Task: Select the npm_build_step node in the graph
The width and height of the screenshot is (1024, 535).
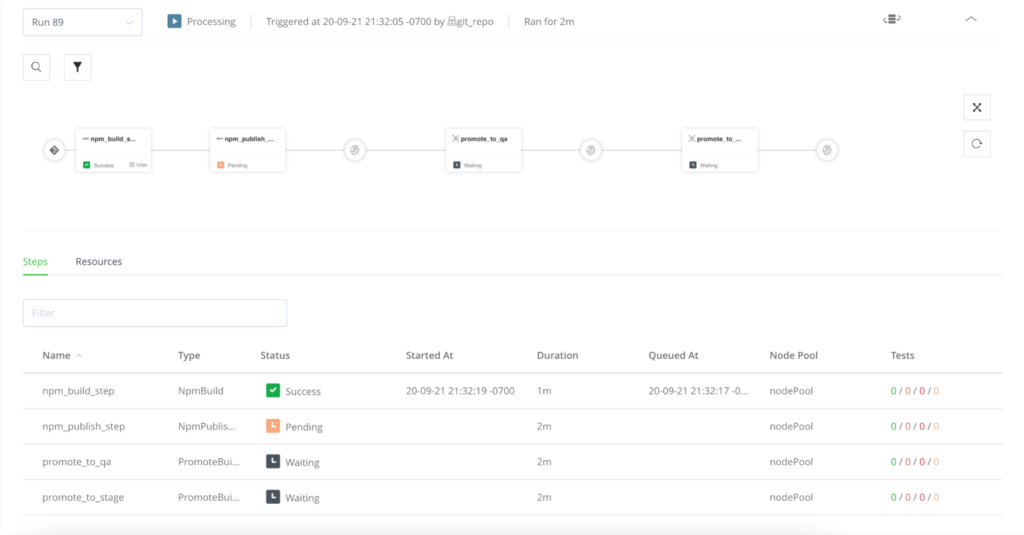Action: tap(113, 150)
